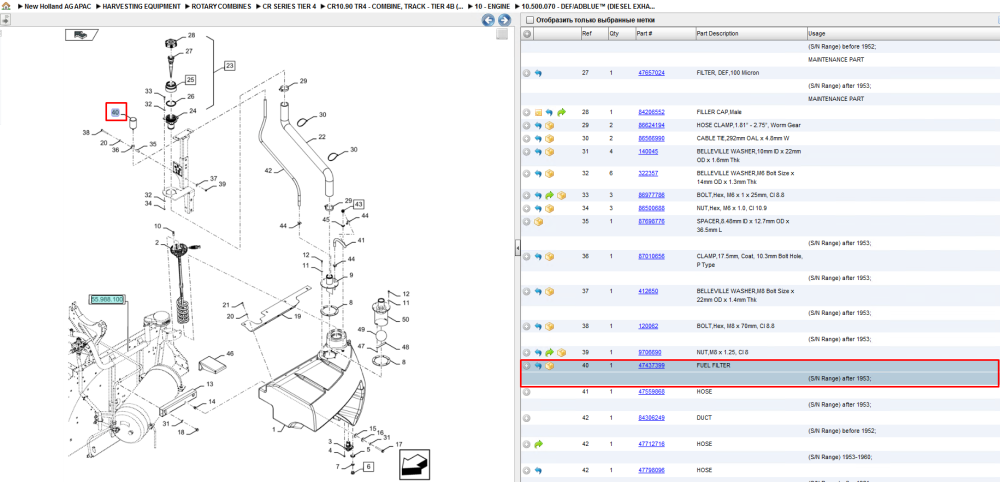Open part number 140045 link
Viewport: 1000px width, 482px height.
[648, 152]
